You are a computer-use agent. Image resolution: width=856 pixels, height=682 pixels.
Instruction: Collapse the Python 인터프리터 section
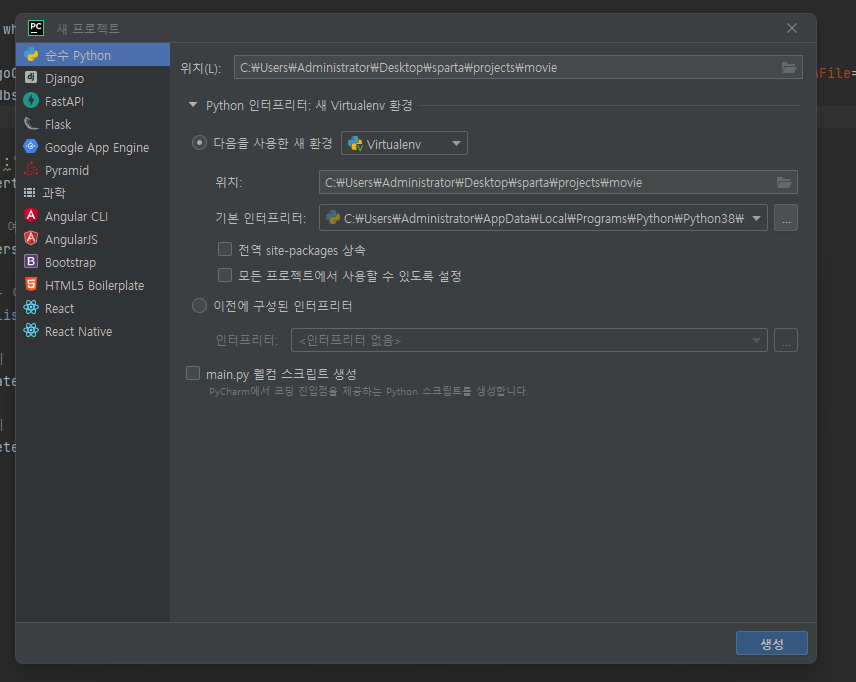[x=193, y=104]
